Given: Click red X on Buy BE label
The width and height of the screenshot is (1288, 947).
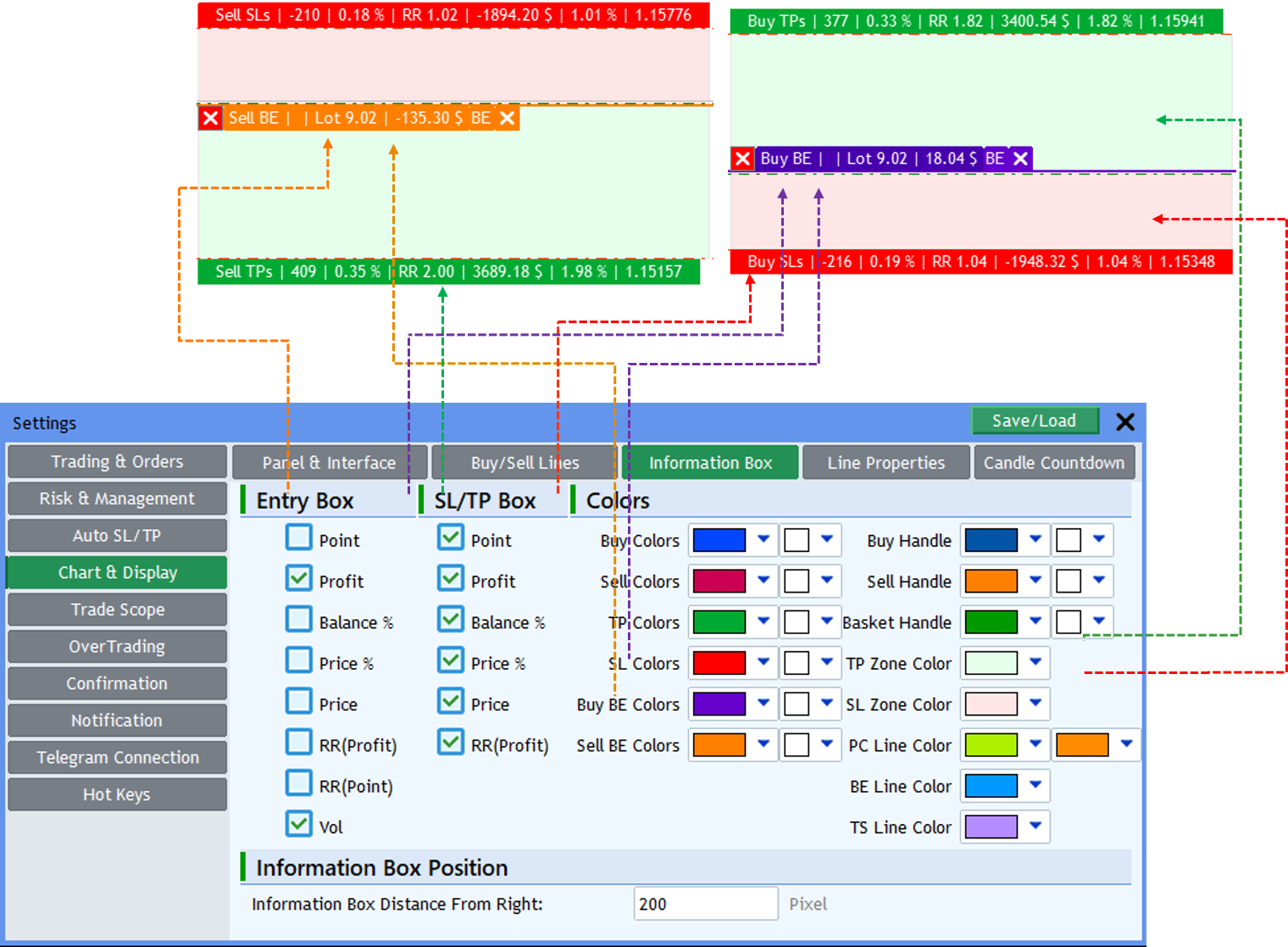Looking at the screenshot, I should click(x=742, y=159).
